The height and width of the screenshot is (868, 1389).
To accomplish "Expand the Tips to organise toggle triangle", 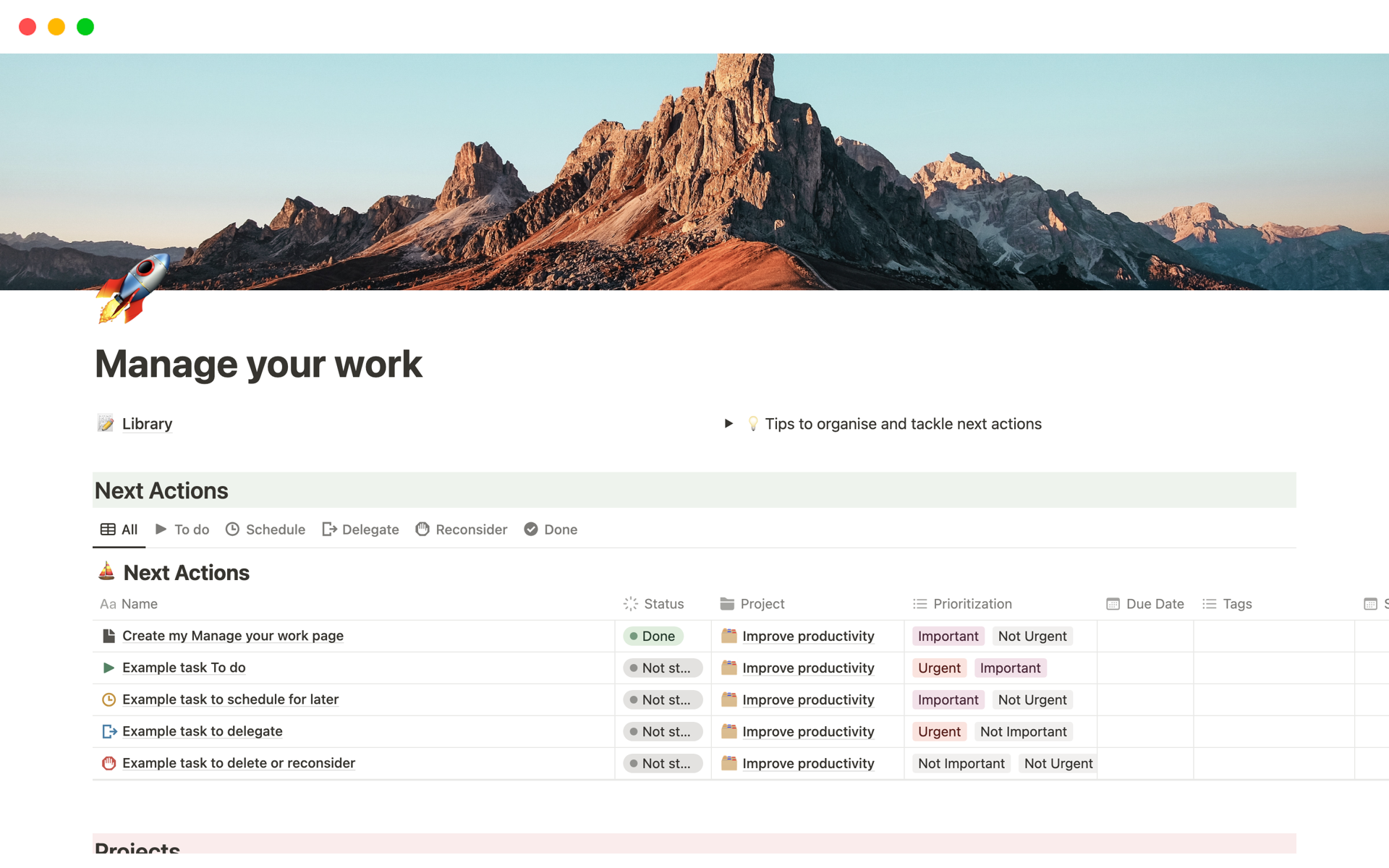I will tap(729, 424).
